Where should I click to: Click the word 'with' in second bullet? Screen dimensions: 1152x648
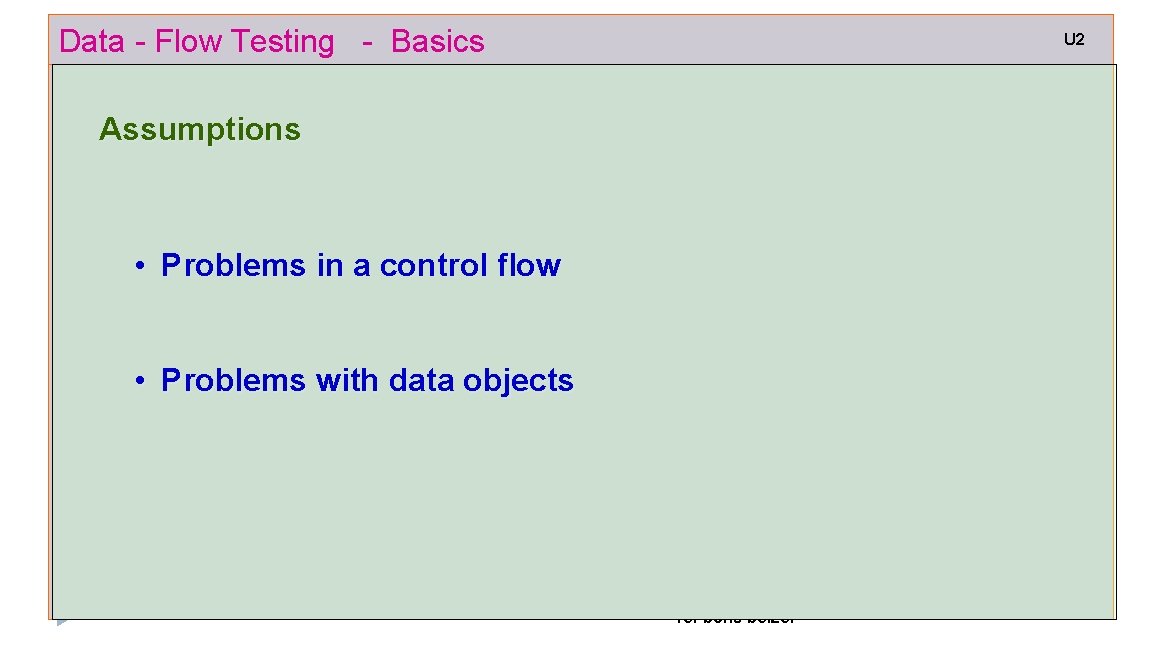click(347, 381)
